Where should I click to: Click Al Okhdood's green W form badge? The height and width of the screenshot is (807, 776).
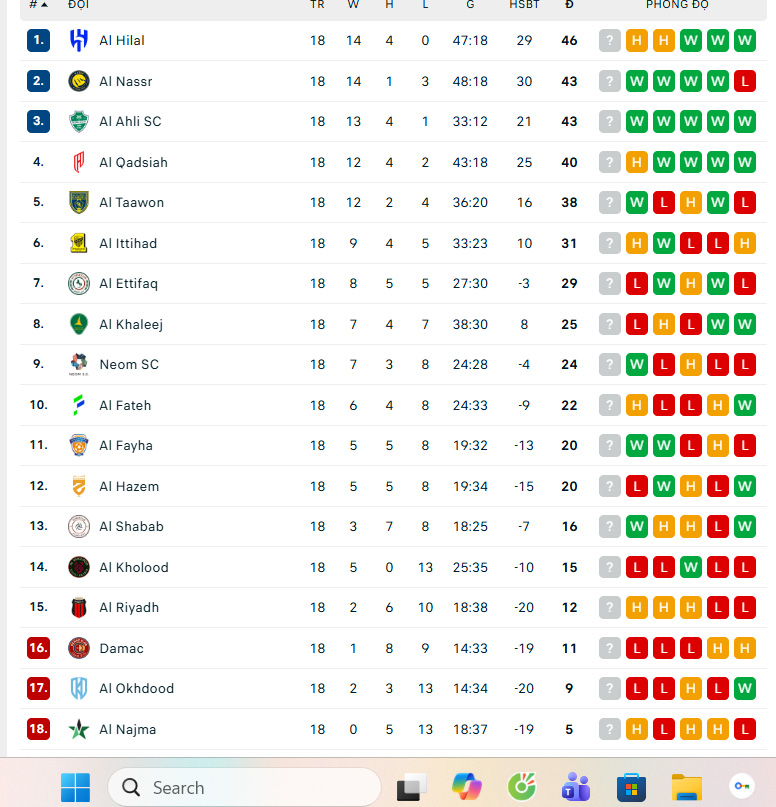tap(744, 688)
